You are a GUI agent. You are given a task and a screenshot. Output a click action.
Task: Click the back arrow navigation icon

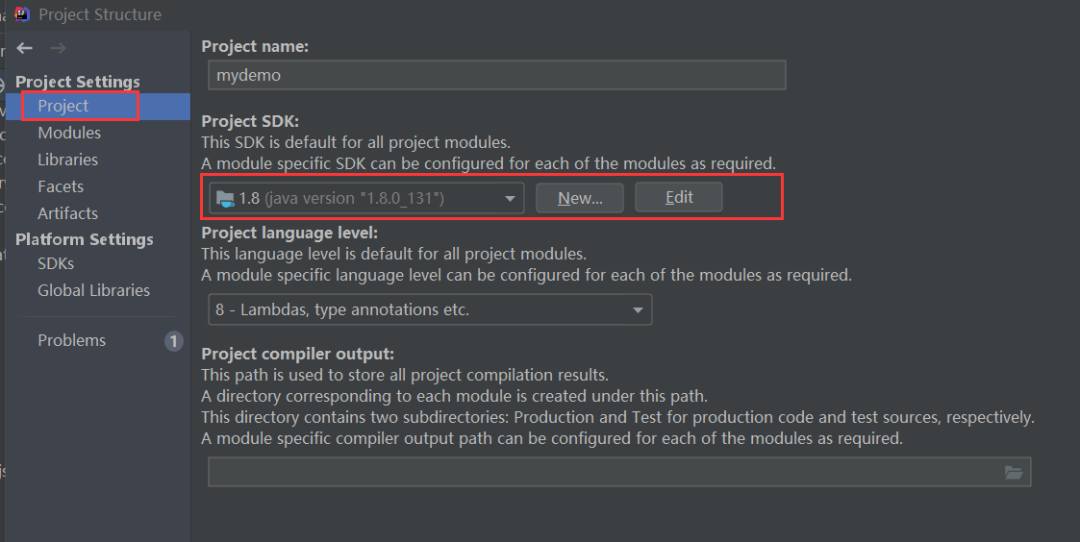(x=25, y=48)
